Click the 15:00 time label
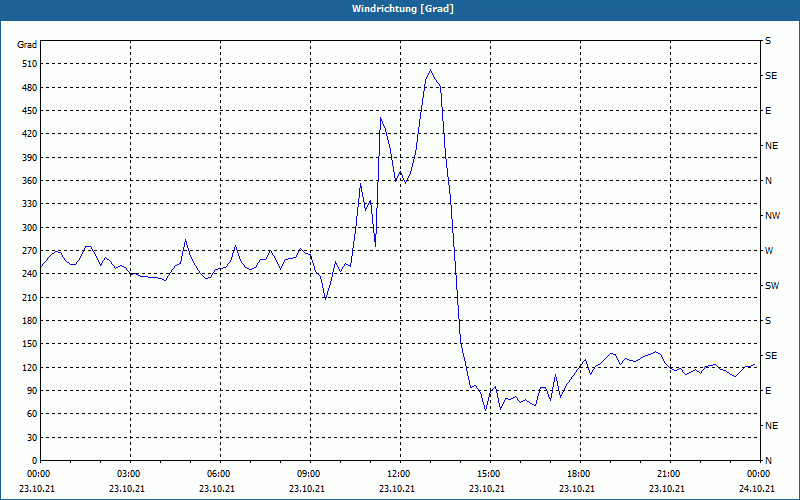Screen dimensions: 800x500 (490, 473)
